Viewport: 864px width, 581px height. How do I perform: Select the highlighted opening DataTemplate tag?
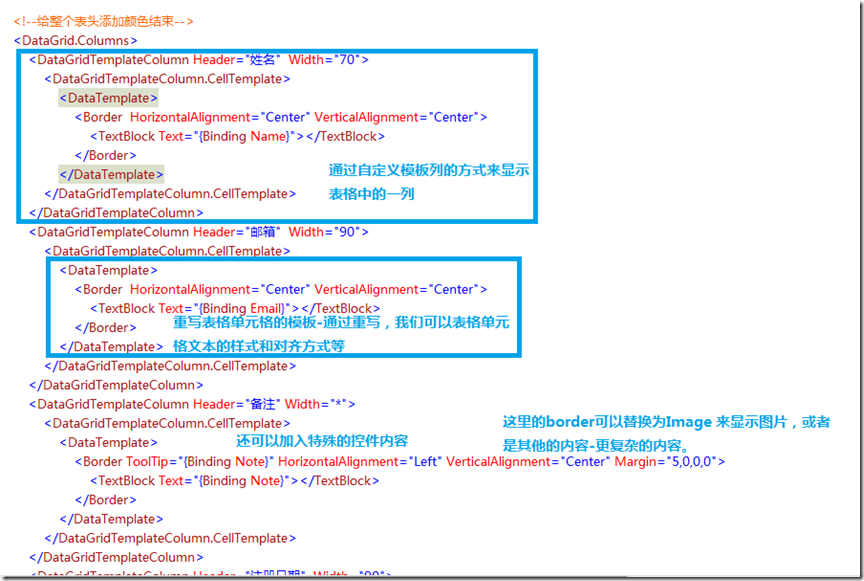(x=109, y=98)
